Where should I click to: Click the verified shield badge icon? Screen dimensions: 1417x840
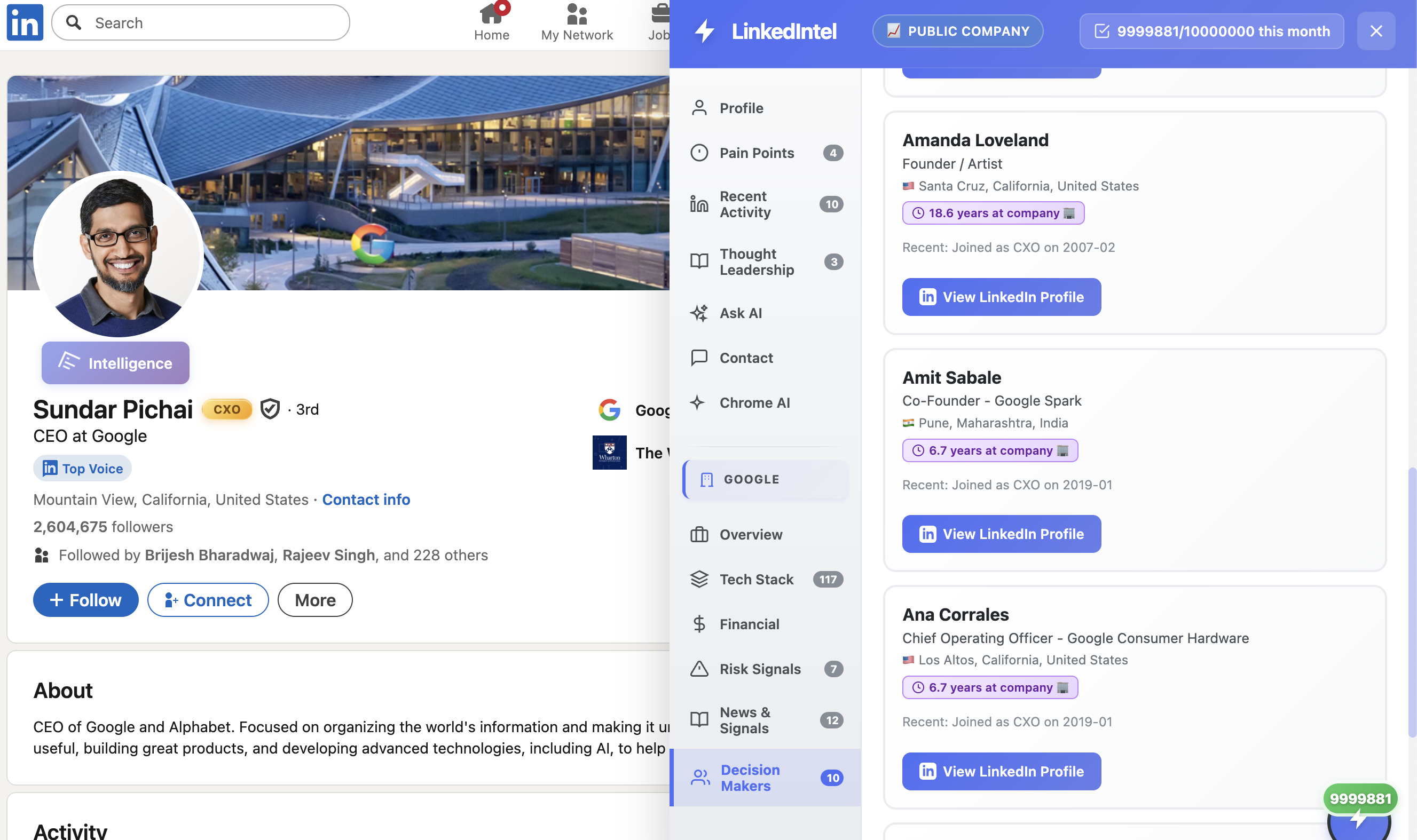[270, 409]
